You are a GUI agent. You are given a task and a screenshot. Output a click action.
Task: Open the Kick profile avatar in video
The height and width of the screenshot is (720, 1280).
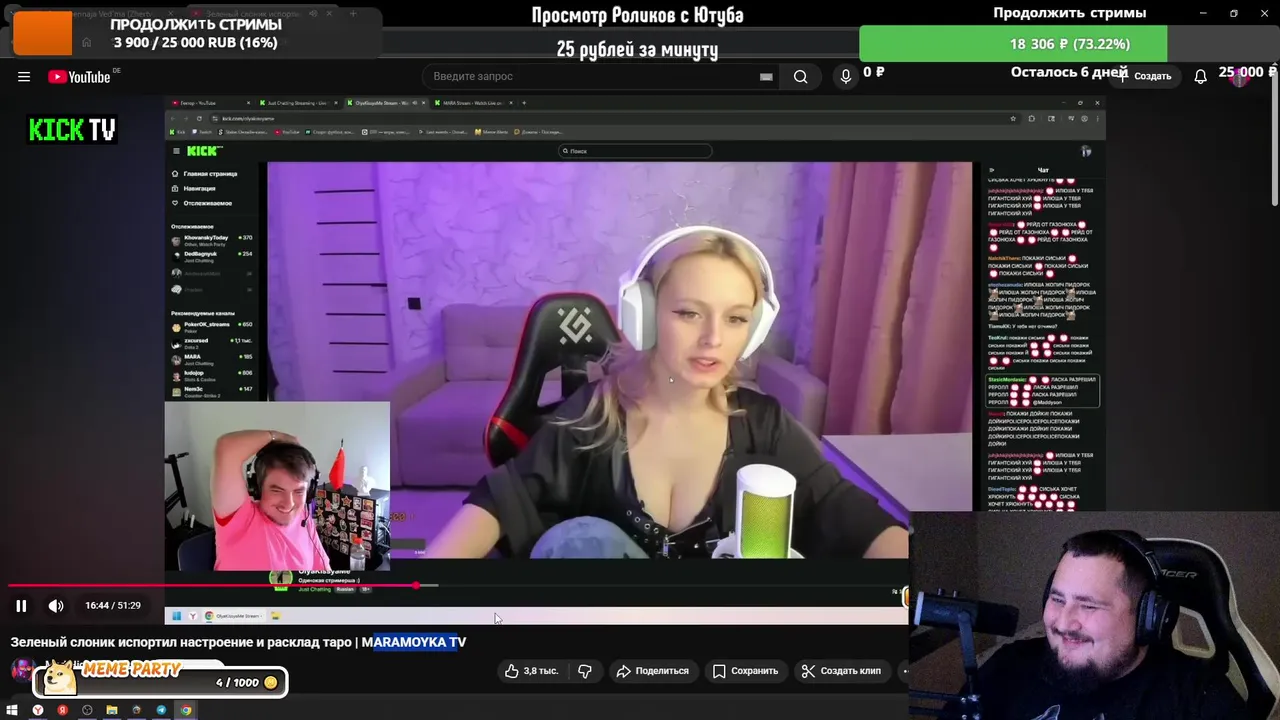[x=1086, y=151]
